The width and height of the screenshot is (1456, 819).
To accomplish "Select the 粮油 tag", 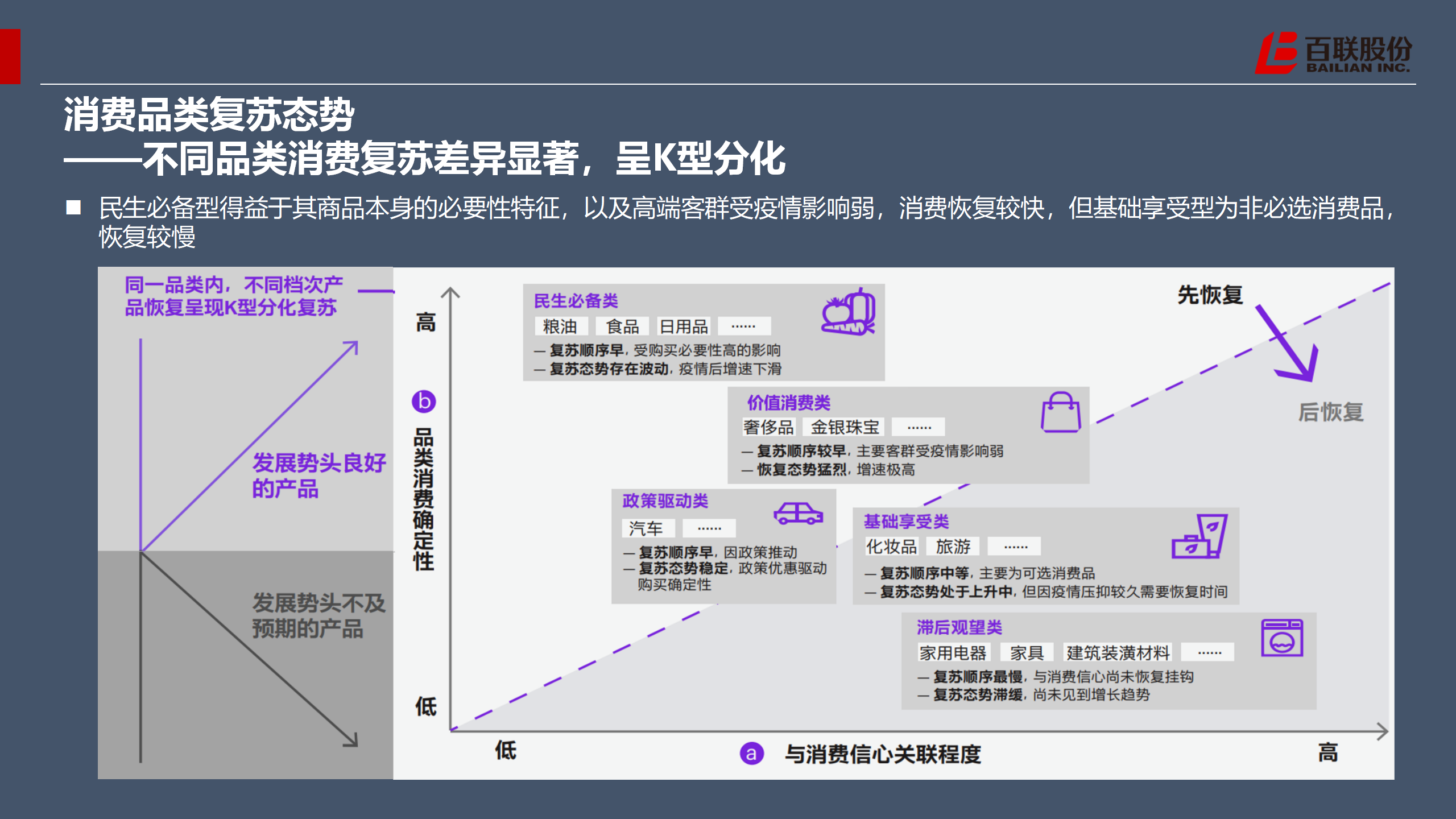I will [x=560, y=326].
